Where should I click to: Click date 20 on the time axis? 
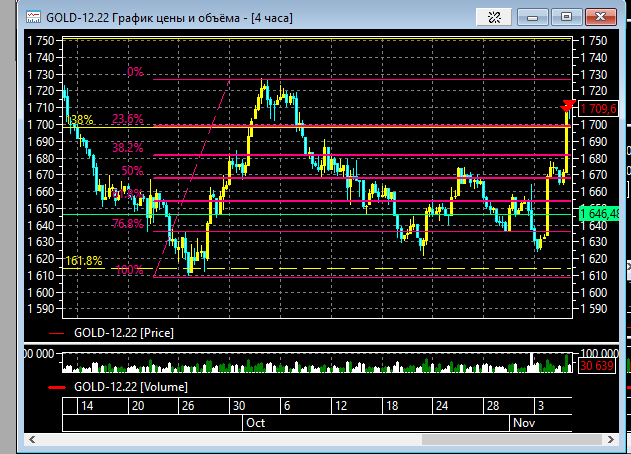[x=138, y=406]
